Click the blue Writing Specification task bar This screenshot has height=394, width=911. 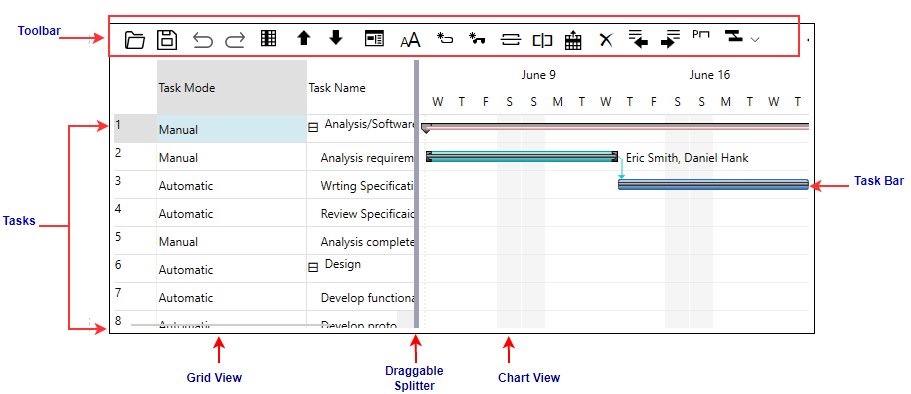point(713,184)
